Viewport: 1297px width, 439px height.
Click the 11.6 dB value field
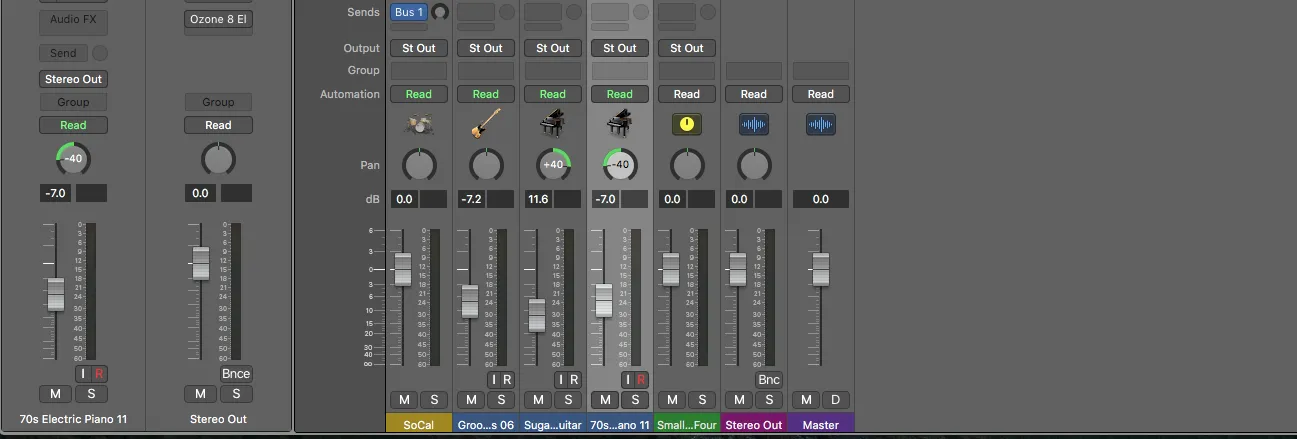(538, 199)
